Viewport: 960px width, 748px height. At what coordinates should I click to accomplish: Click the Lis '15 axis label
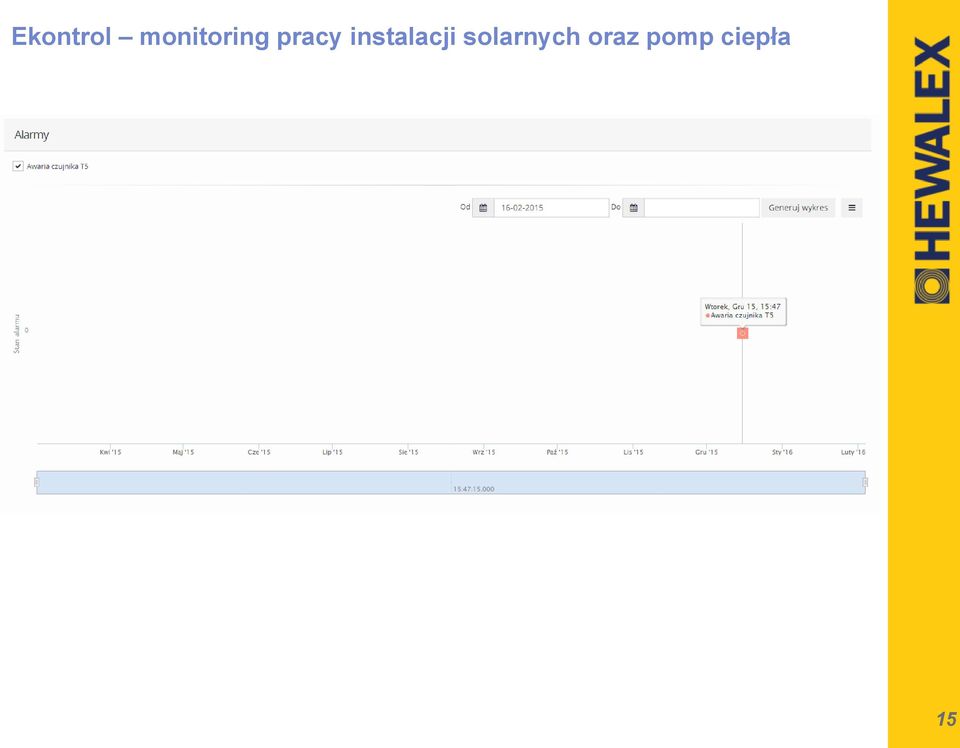coord(633,452)
